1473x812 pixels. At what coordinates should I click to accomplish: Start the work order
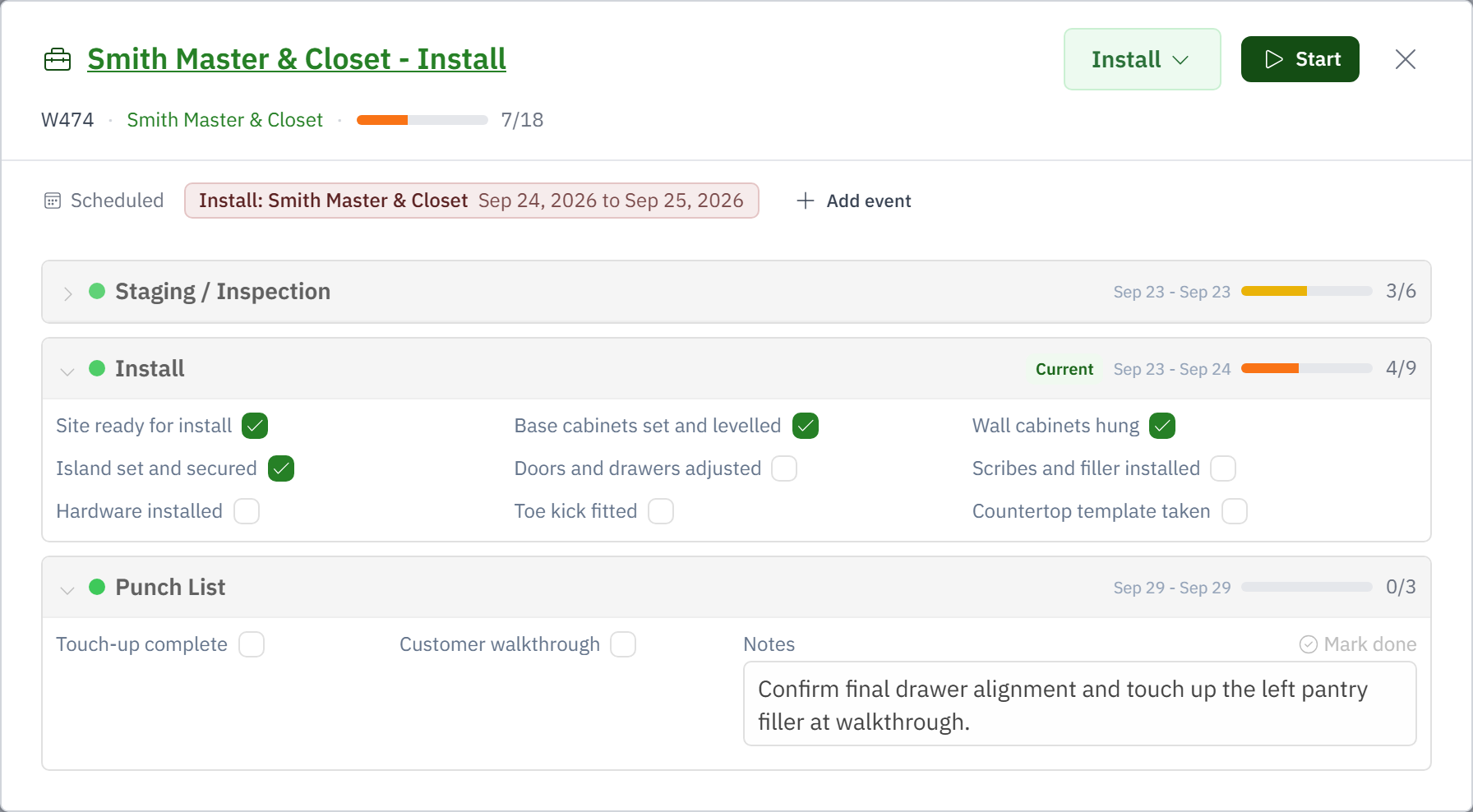(1300, 59)
